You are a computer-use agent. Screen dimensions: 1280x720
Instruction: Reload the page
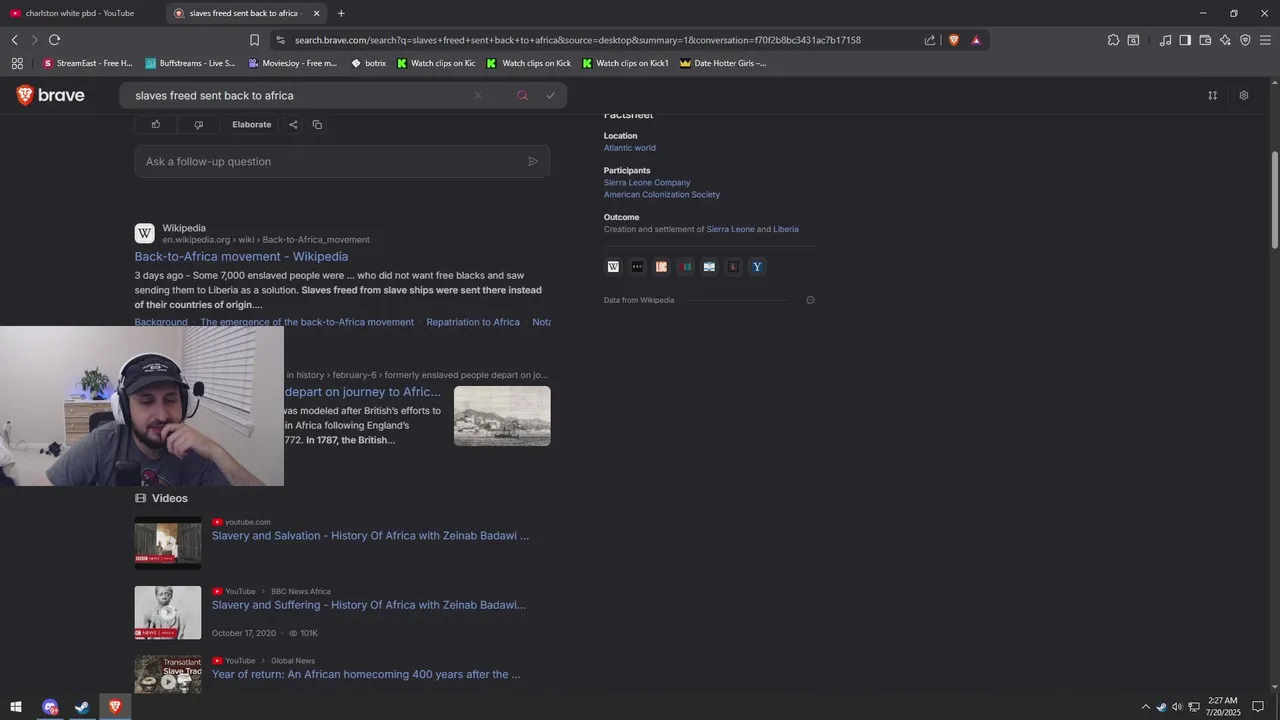(54, 40)
